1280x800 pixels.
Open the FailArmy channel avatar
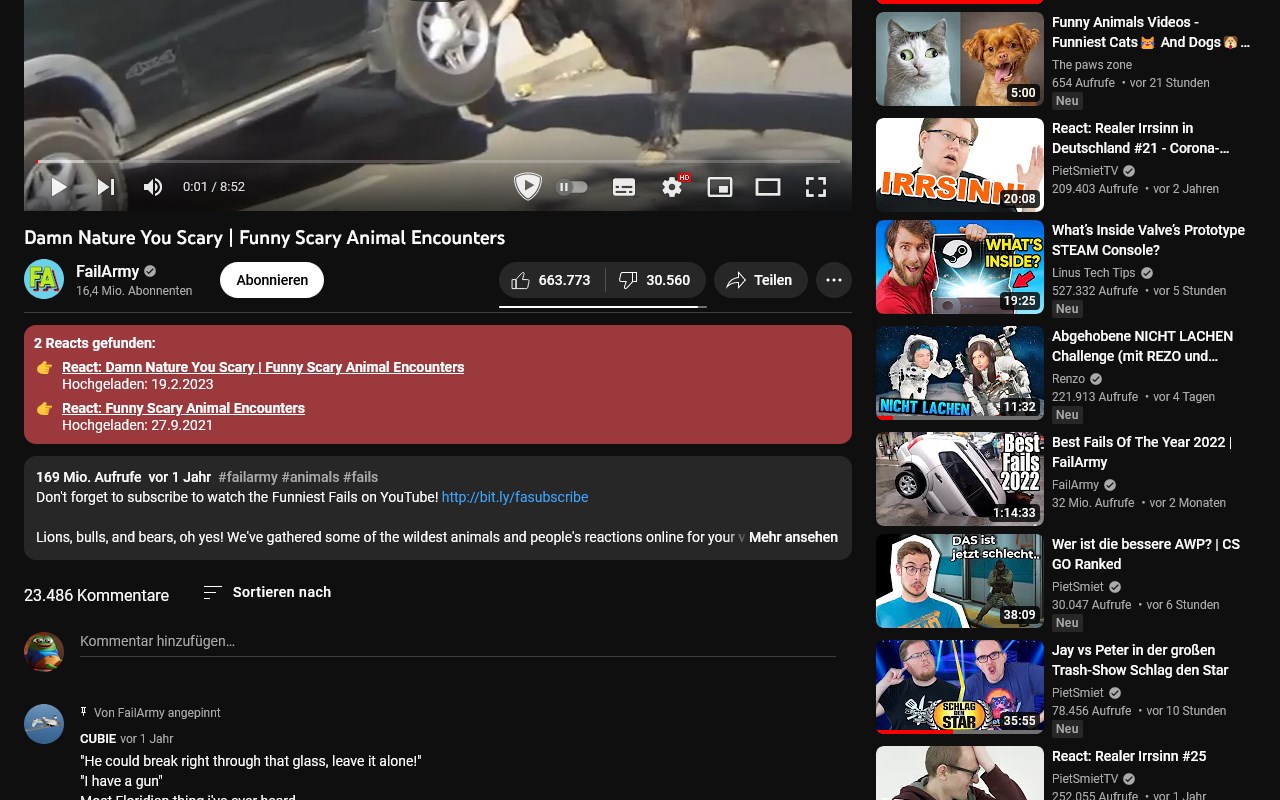(x=44, y=280)
